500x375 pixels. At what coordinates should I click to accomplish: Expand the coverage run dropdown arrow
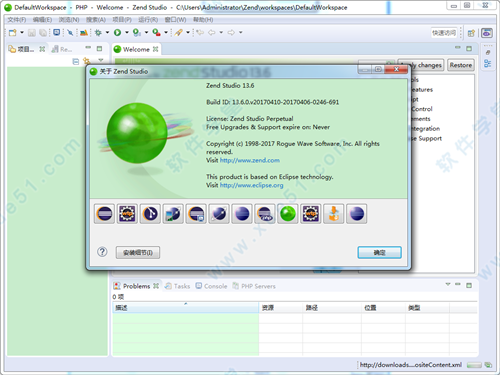click(146, 32)
